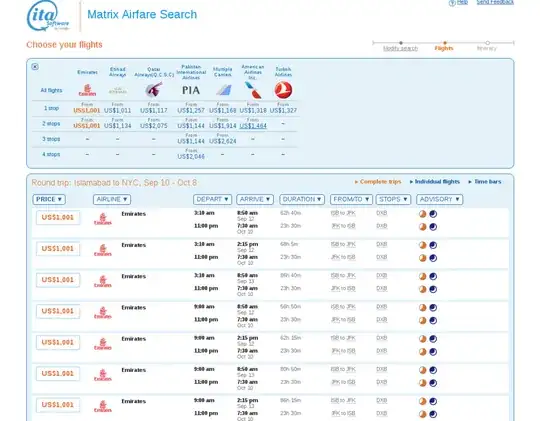The image size is (540, 421).
Task: Click the Modify search step link
Action: pyautogui.click(x=401, y=48)
